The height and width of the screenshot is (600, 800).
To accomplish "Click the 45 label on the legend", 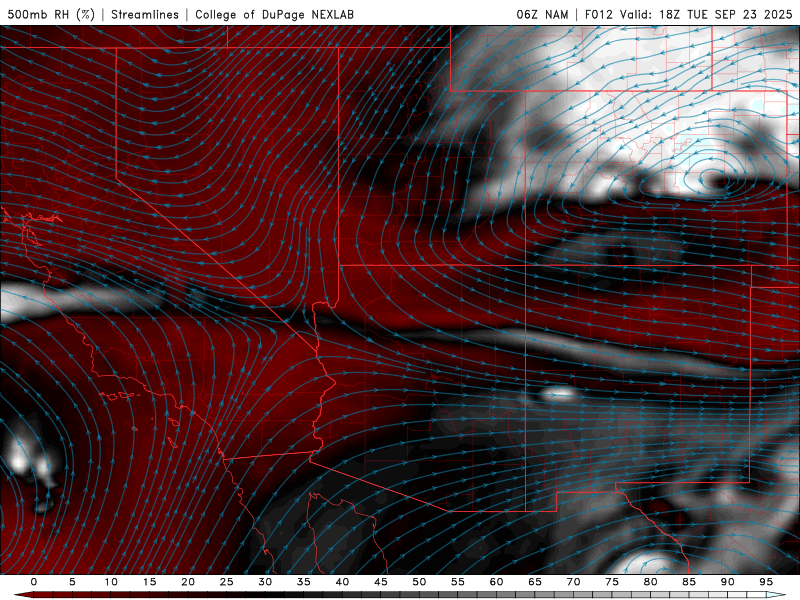I will click(381, 582).
